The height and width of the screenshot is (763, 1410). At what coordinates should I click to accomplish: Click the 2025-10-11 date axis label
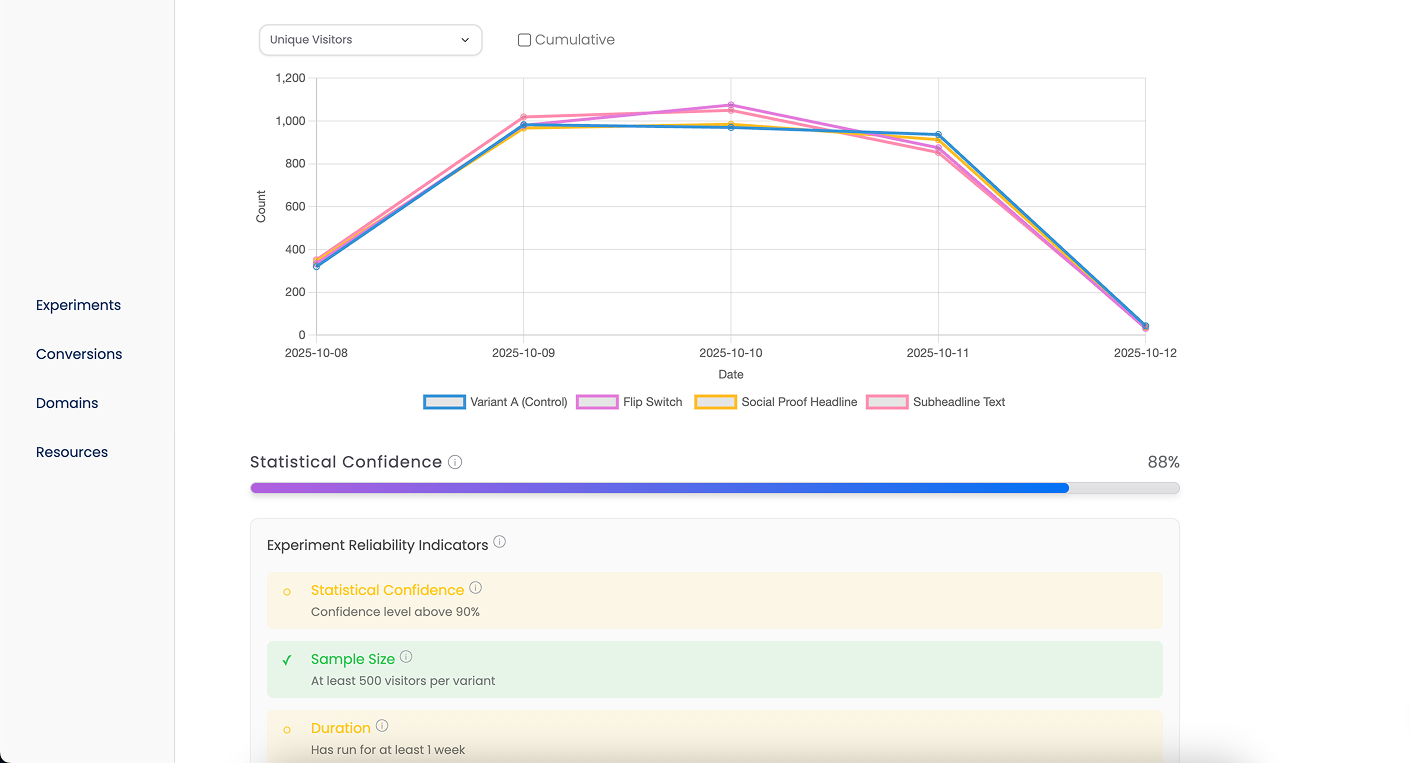point(938,353)
